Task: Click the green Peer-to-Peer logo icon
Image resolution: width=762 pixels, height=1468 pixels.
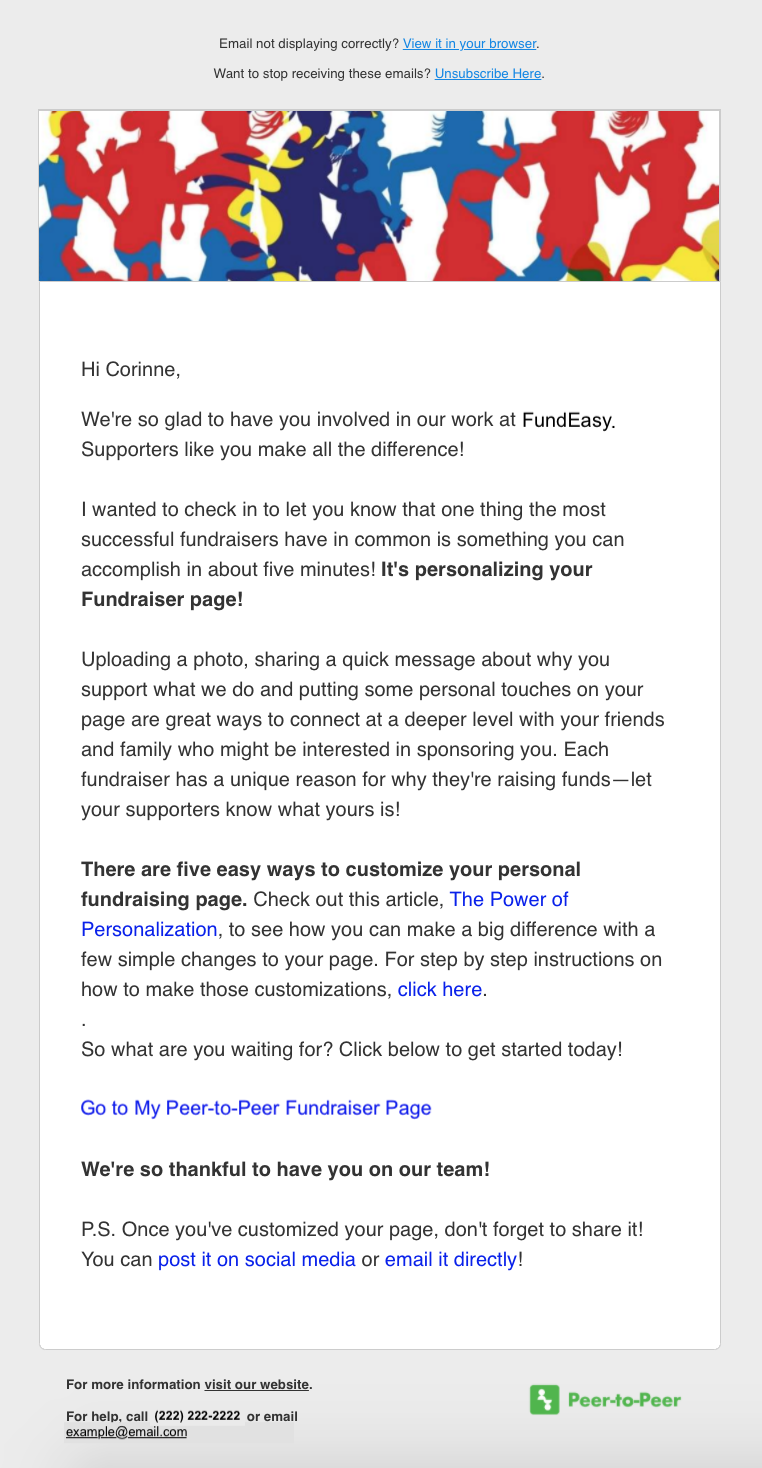Action: (x=544, y=1399)
